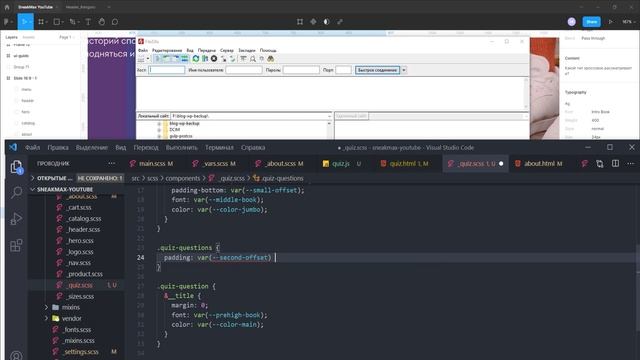
Task: Expand the mixins folder in VS Code explorer
Action: click(47, 307)
